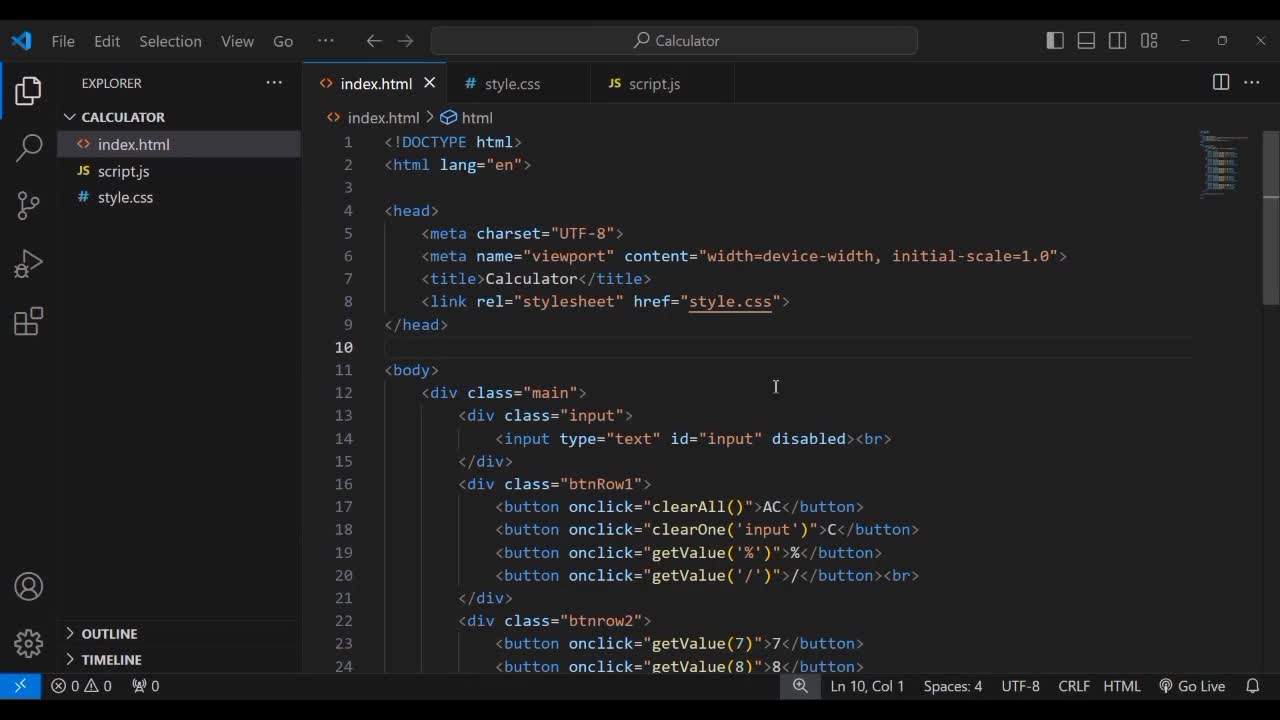Open the Extensions view
Screen dimensions: 1280x720
[x=29, y=321]
